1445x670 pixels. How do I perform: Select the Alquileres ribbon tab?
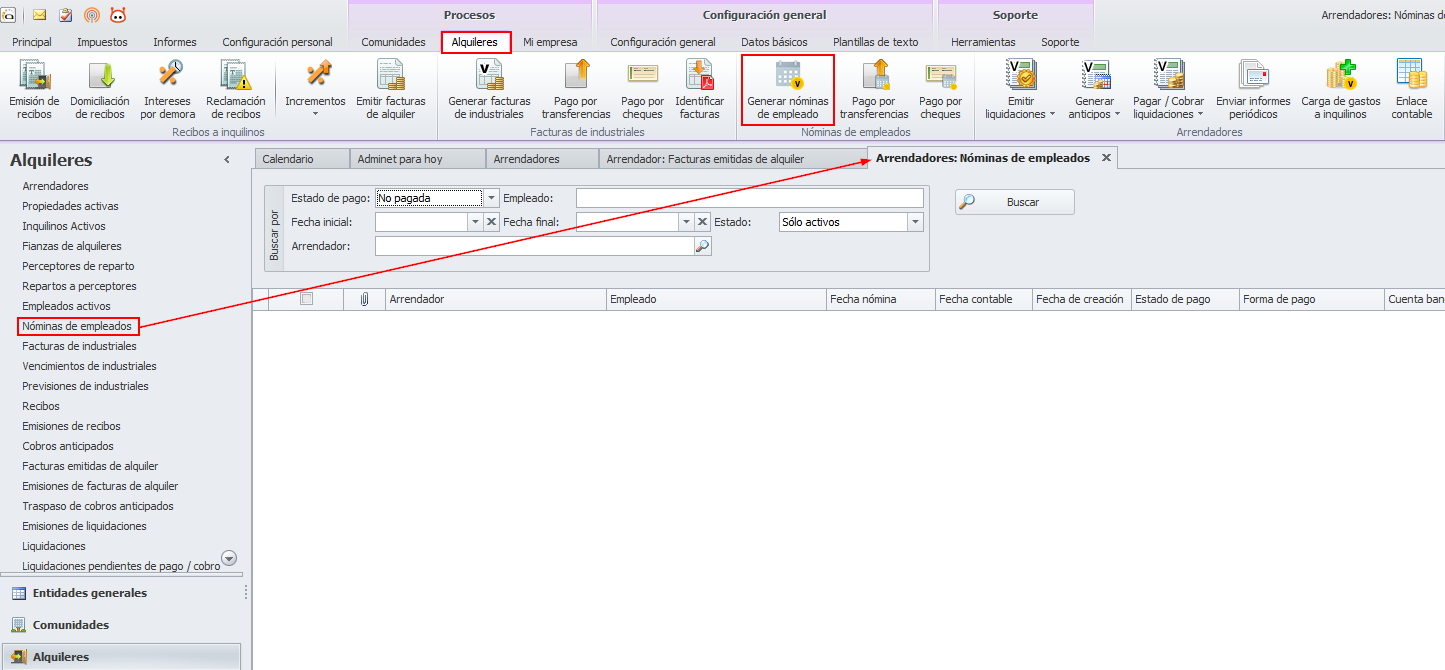coord(475,42)
